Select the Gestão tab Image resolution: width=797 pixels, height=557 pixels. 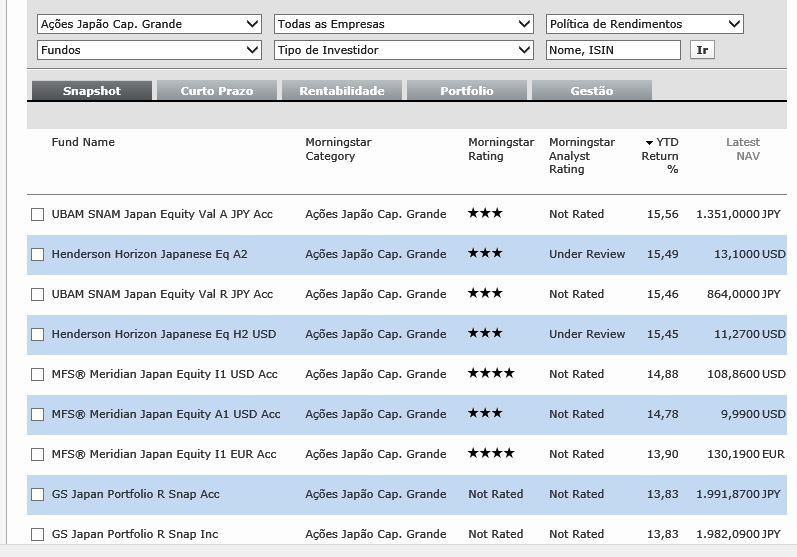click(x=592, y=90)
